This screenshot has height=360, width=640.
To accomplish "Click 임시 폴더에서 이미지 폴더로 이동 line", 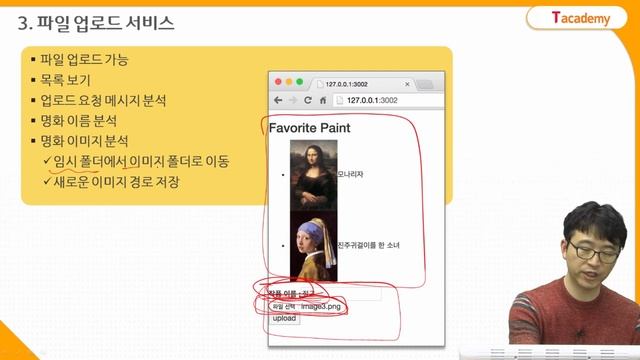I will click(141, 162).
